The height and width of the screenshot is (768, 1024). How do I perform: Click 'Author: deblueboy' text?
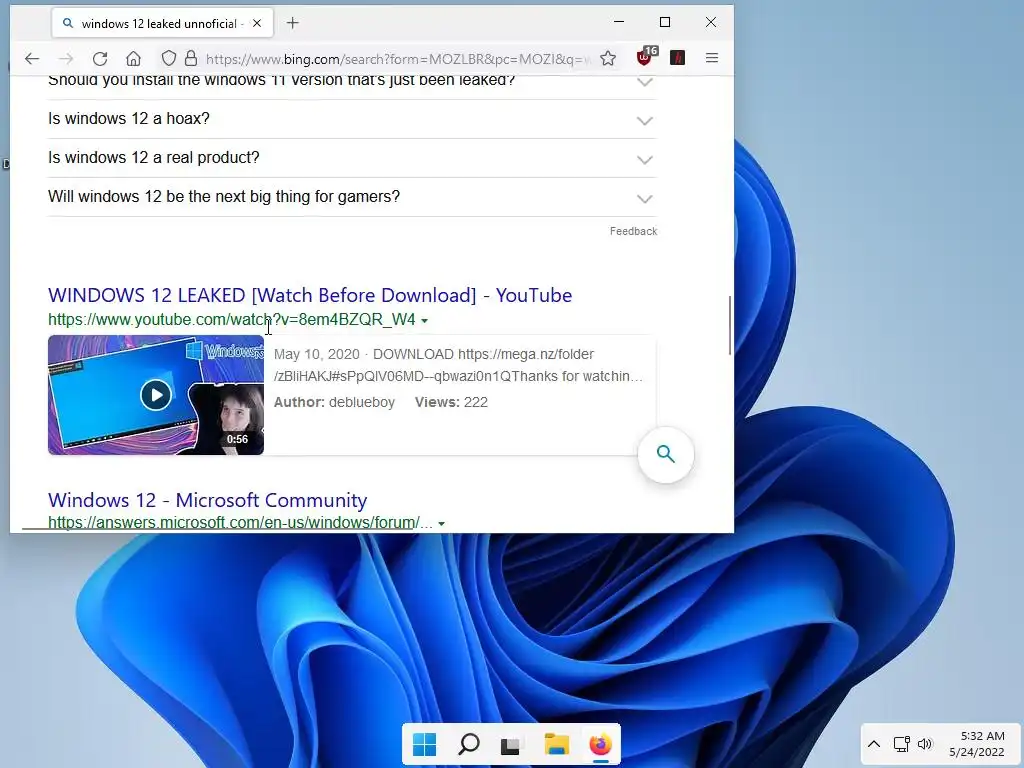tap(334, 402)
